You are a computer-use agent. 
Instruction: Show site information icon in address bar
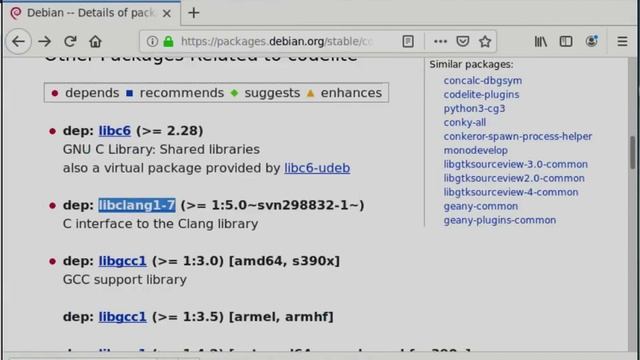(152, 41)
